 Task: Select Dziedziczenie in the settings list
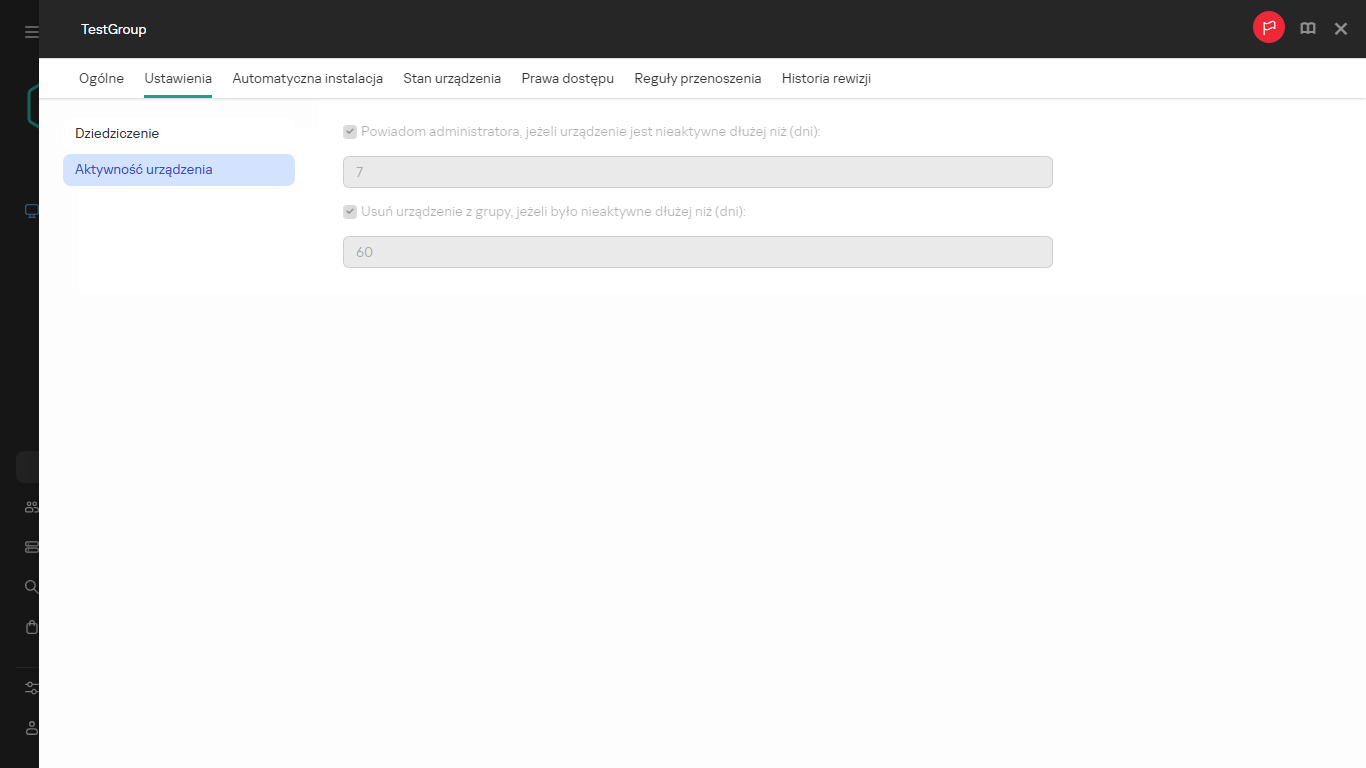[x=179, y=133]
